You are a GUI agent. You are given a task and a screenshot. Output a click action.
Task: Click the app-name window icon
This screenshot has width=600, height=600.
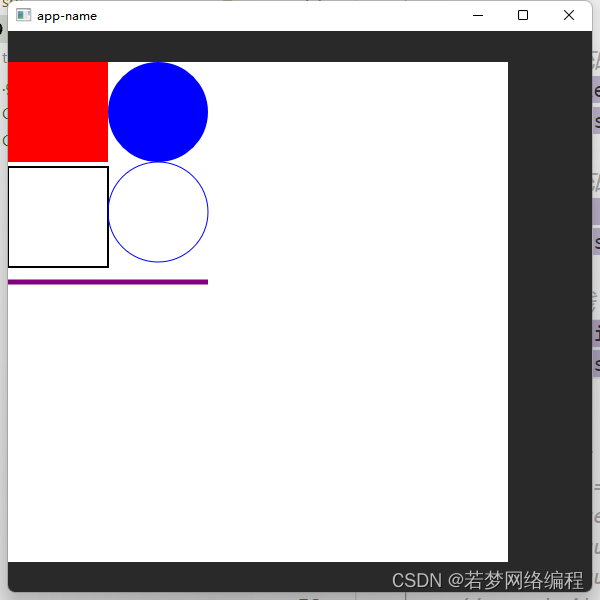click(23, 15)
